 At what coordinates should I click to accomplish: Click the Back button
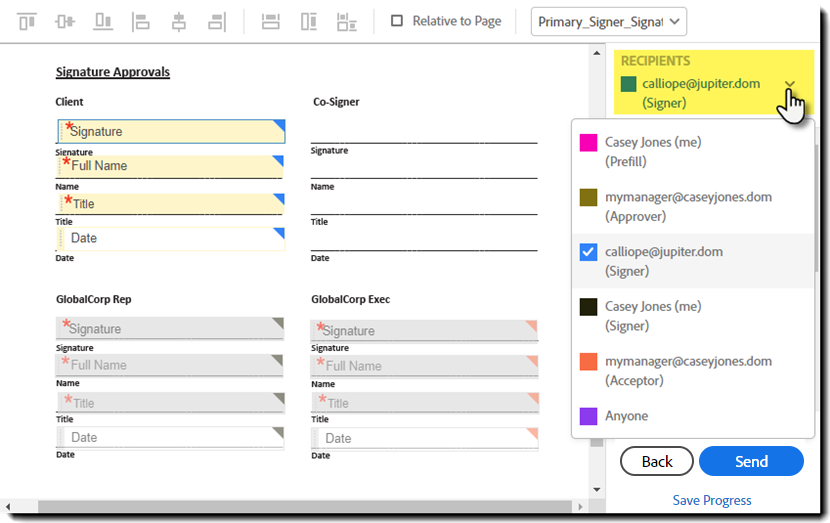657,461
